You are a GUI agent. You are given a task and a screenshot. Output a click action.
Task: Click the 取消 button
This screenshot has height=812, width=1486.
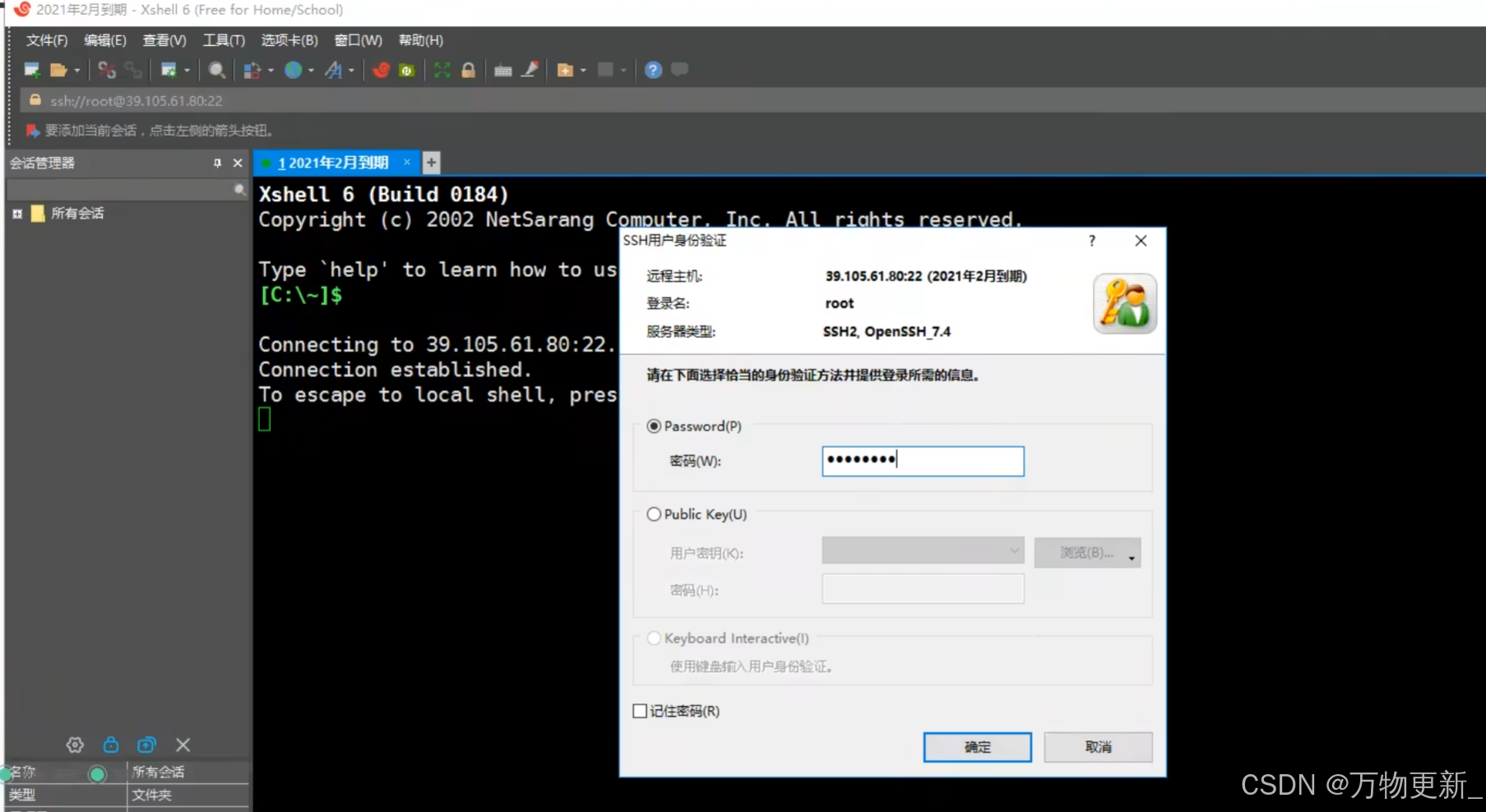1098,747
